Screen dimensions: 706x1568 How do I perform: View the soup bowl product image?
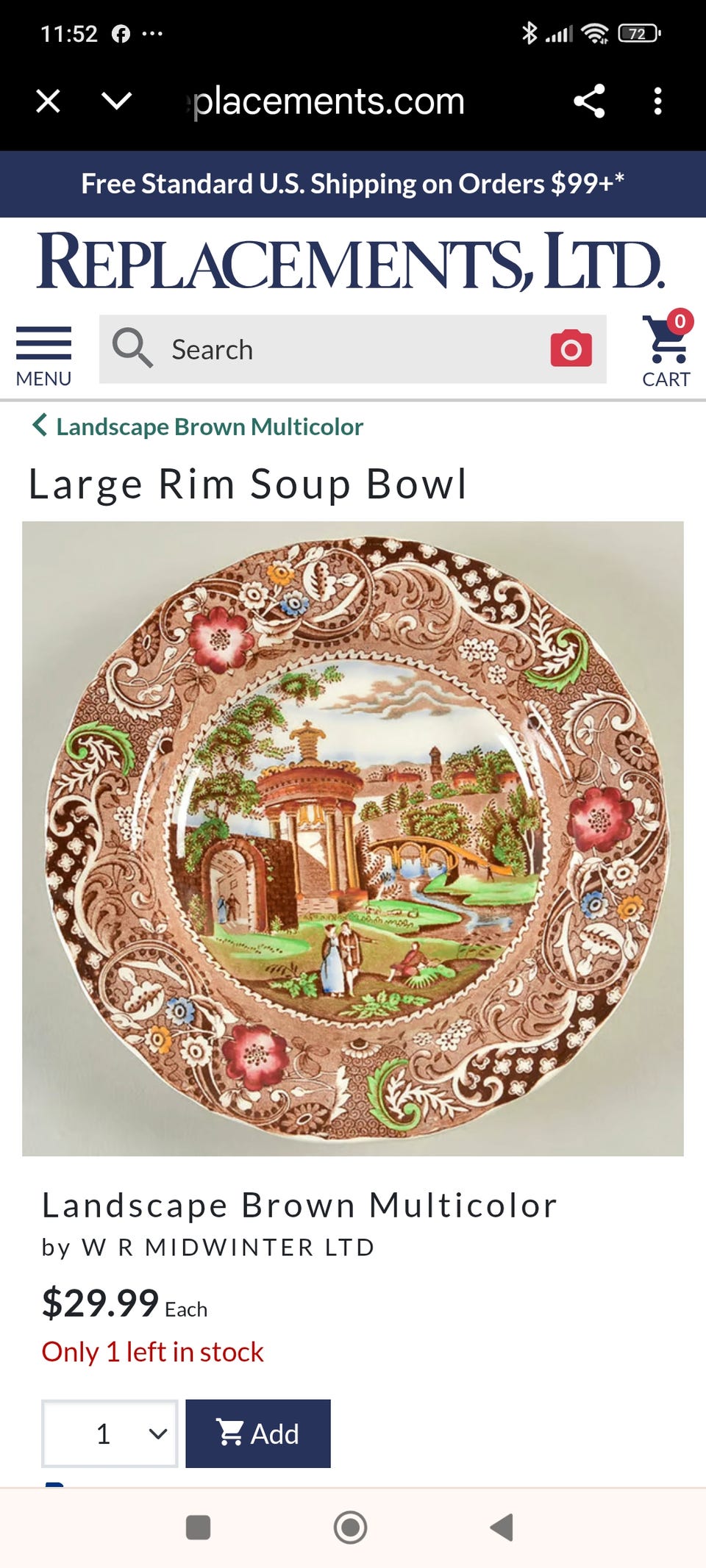[353, 838]
